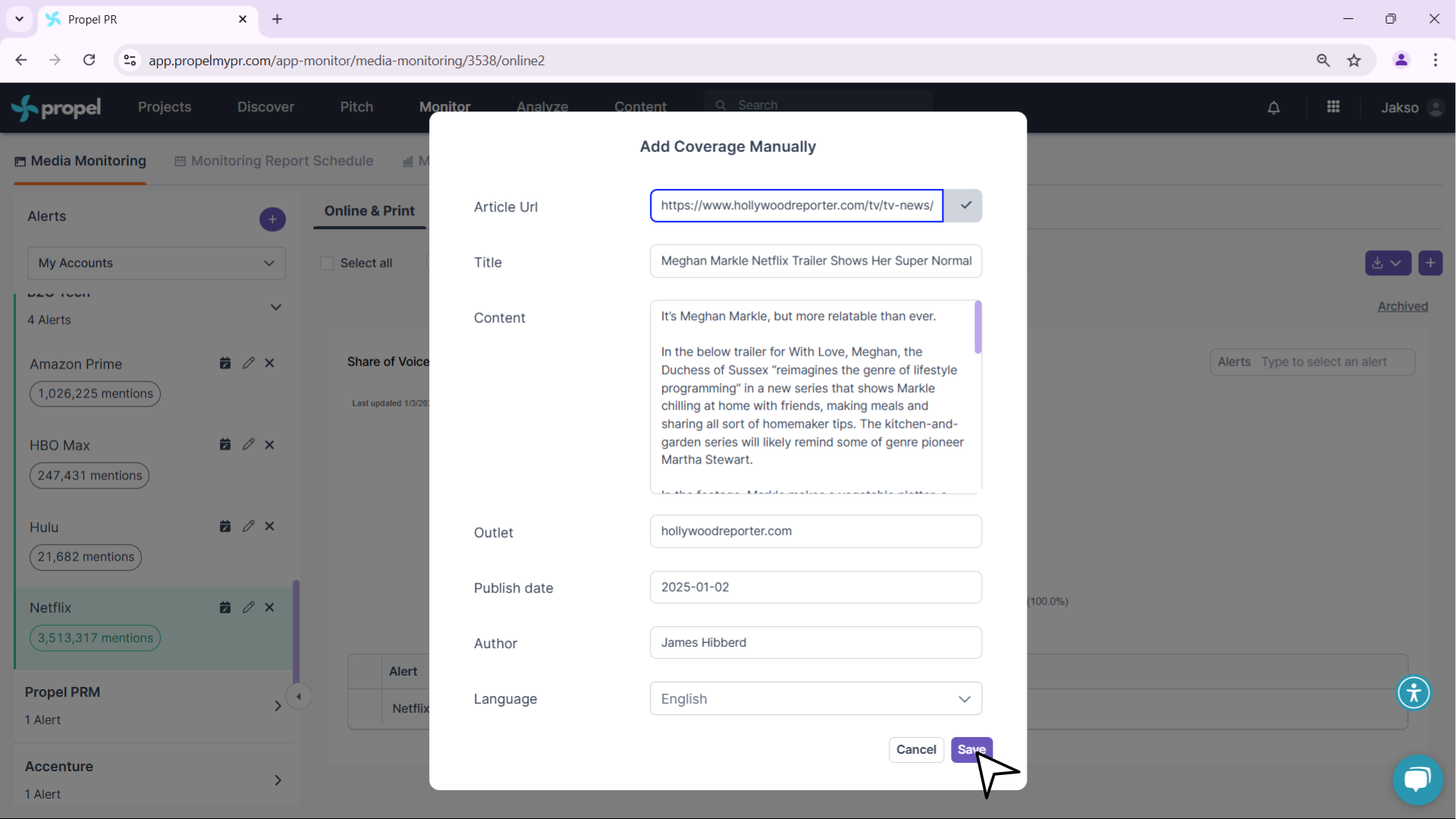Switch to Monitoring Report Schedule tab

coord(274,161)
